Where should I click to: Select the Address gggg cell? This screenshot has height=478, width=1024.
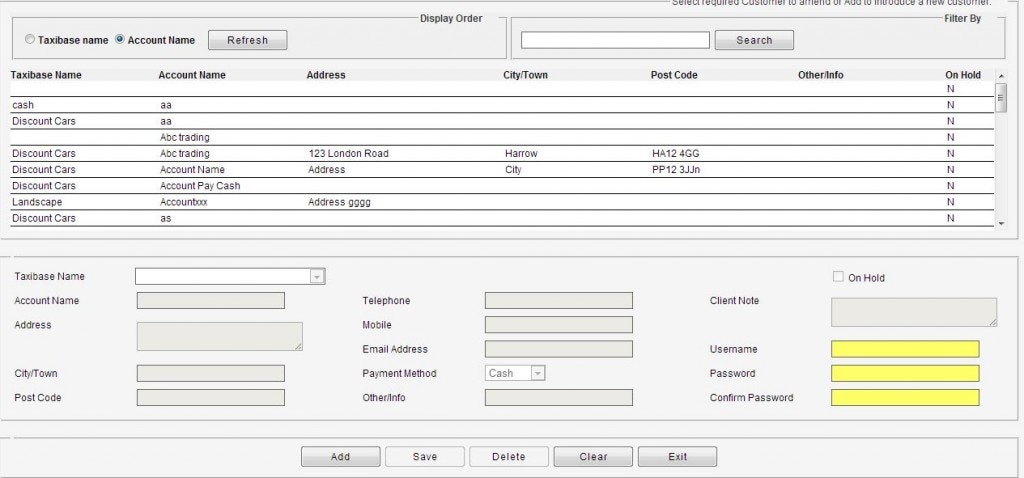point(339,202)
